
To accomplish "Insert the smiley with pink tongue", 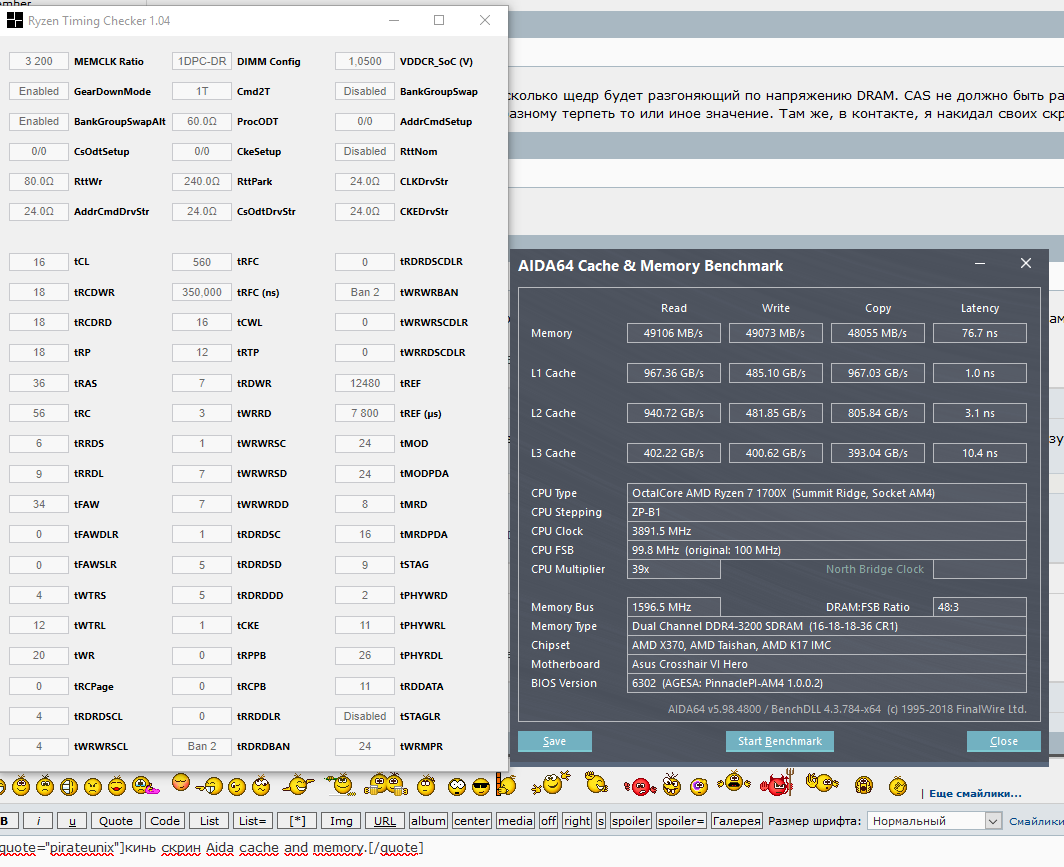I will pyautogui.click(x=145, y=786).
